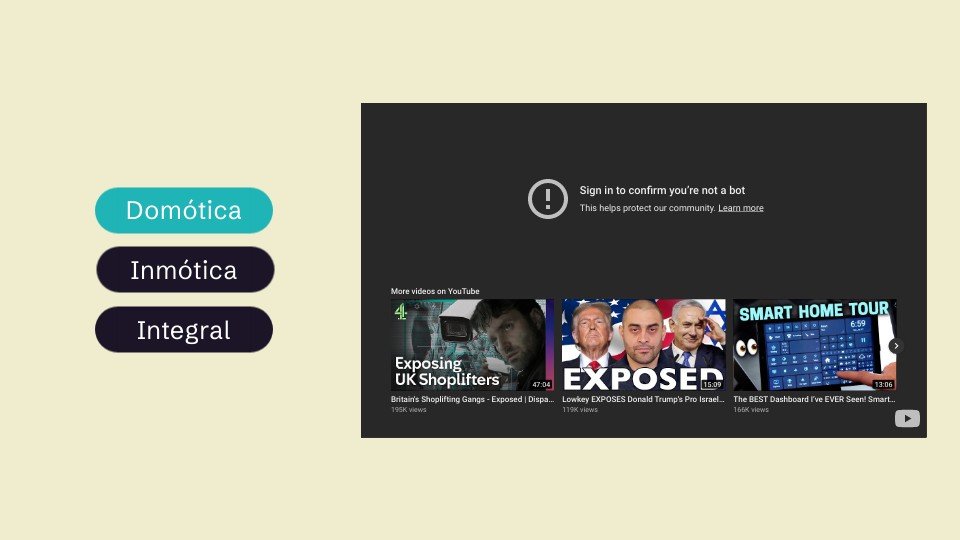Screen dimensions: 960x540
Task: Click the 15:09 duration badge
Action: pyautogui.click(x=711, y=384)
